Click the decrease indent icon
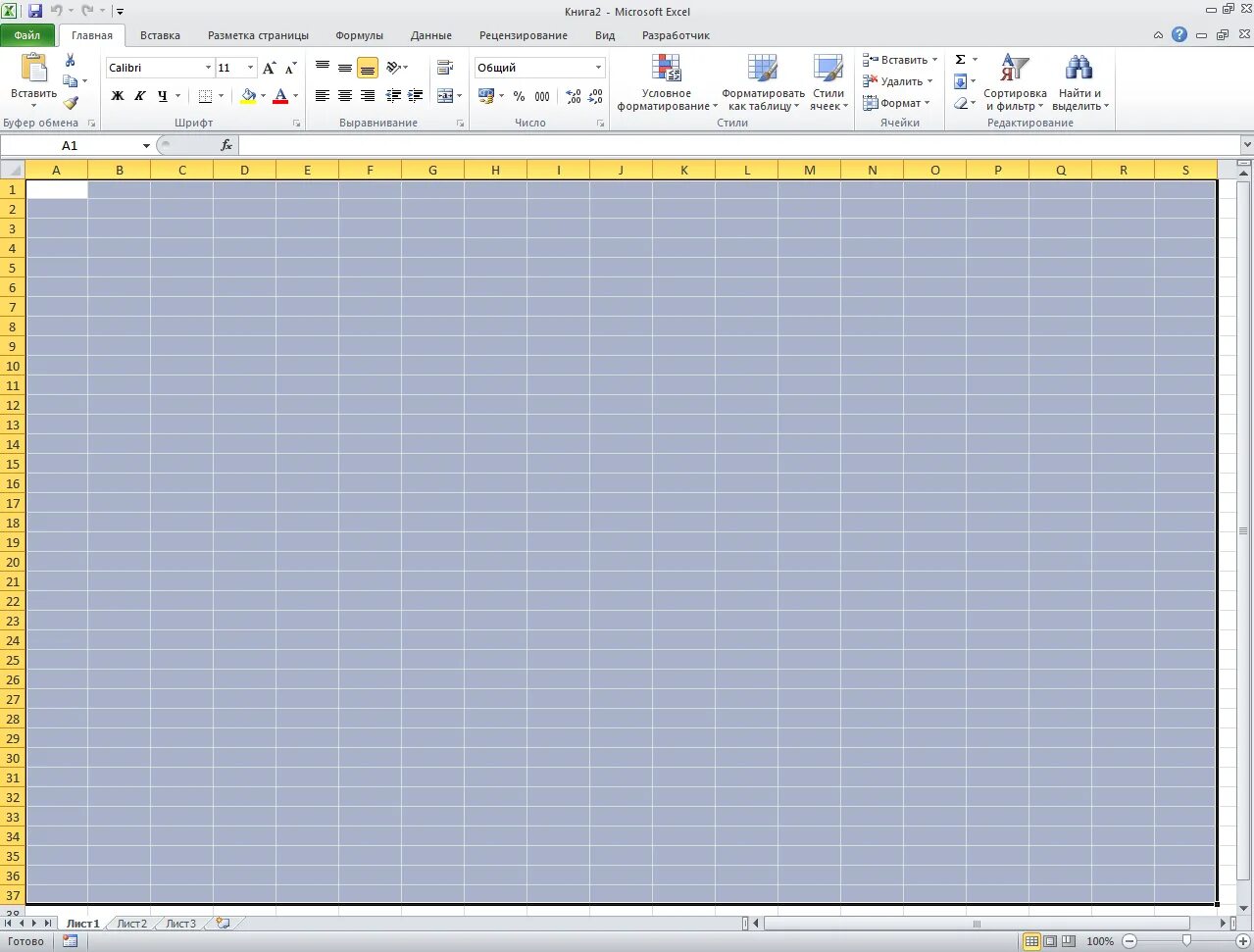The width and height of the screenshot is (1254, 952). pos(393,96)
